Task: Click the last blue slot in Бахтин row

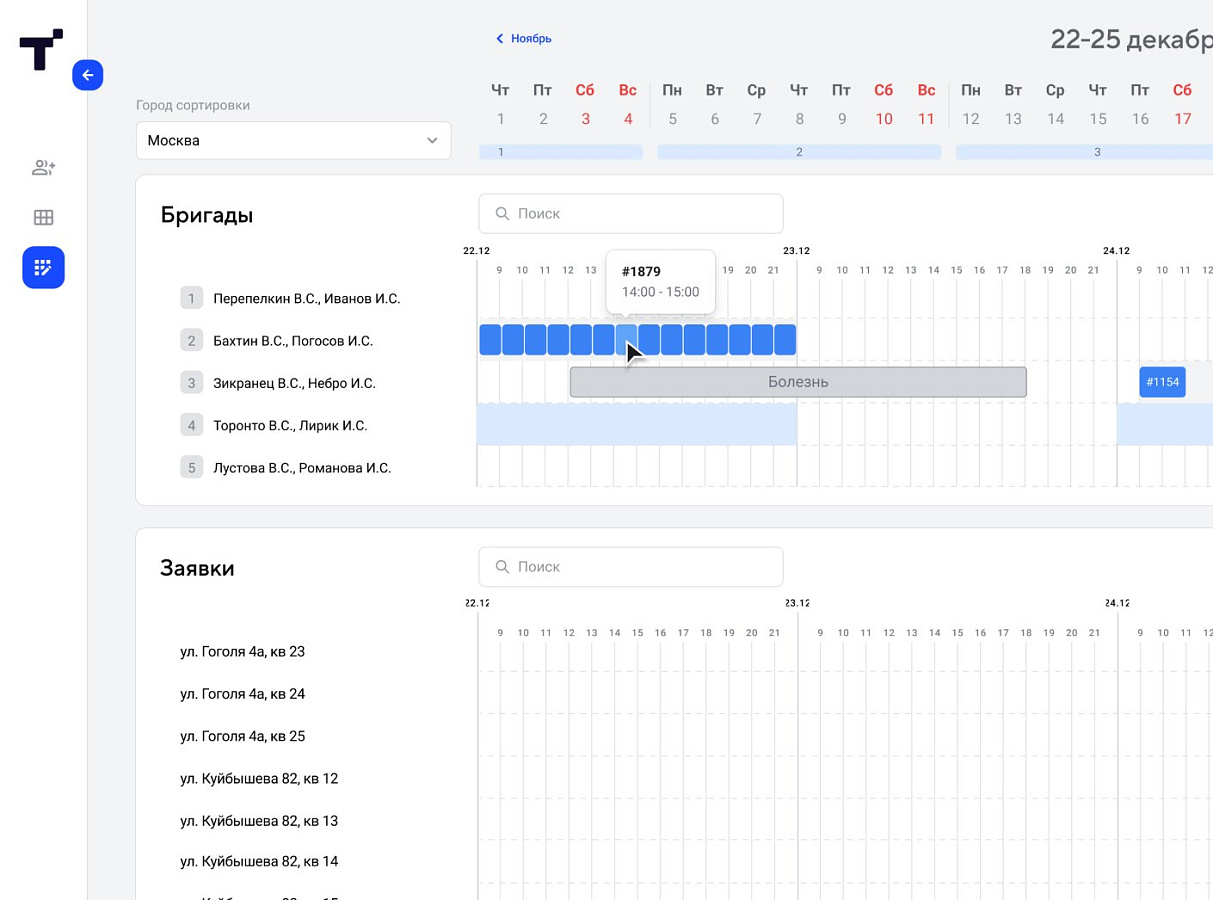Action: [785, 340]
